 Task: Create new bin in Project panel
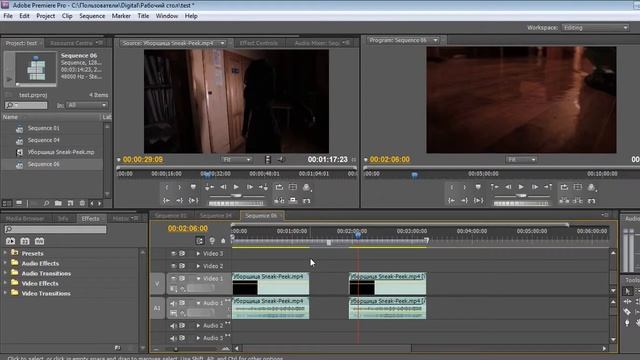(58, 203)
